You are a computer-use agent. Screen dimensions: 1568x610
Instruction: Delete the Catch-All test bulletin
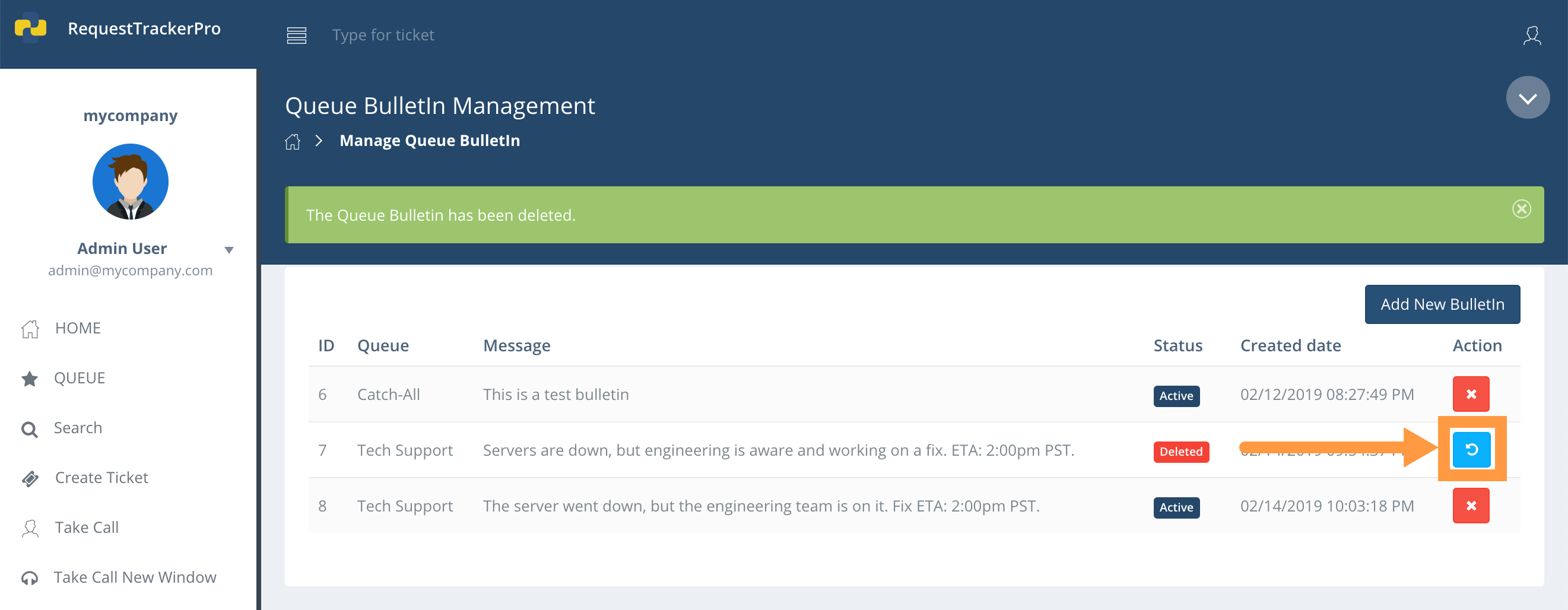[x=1471, y=394]
